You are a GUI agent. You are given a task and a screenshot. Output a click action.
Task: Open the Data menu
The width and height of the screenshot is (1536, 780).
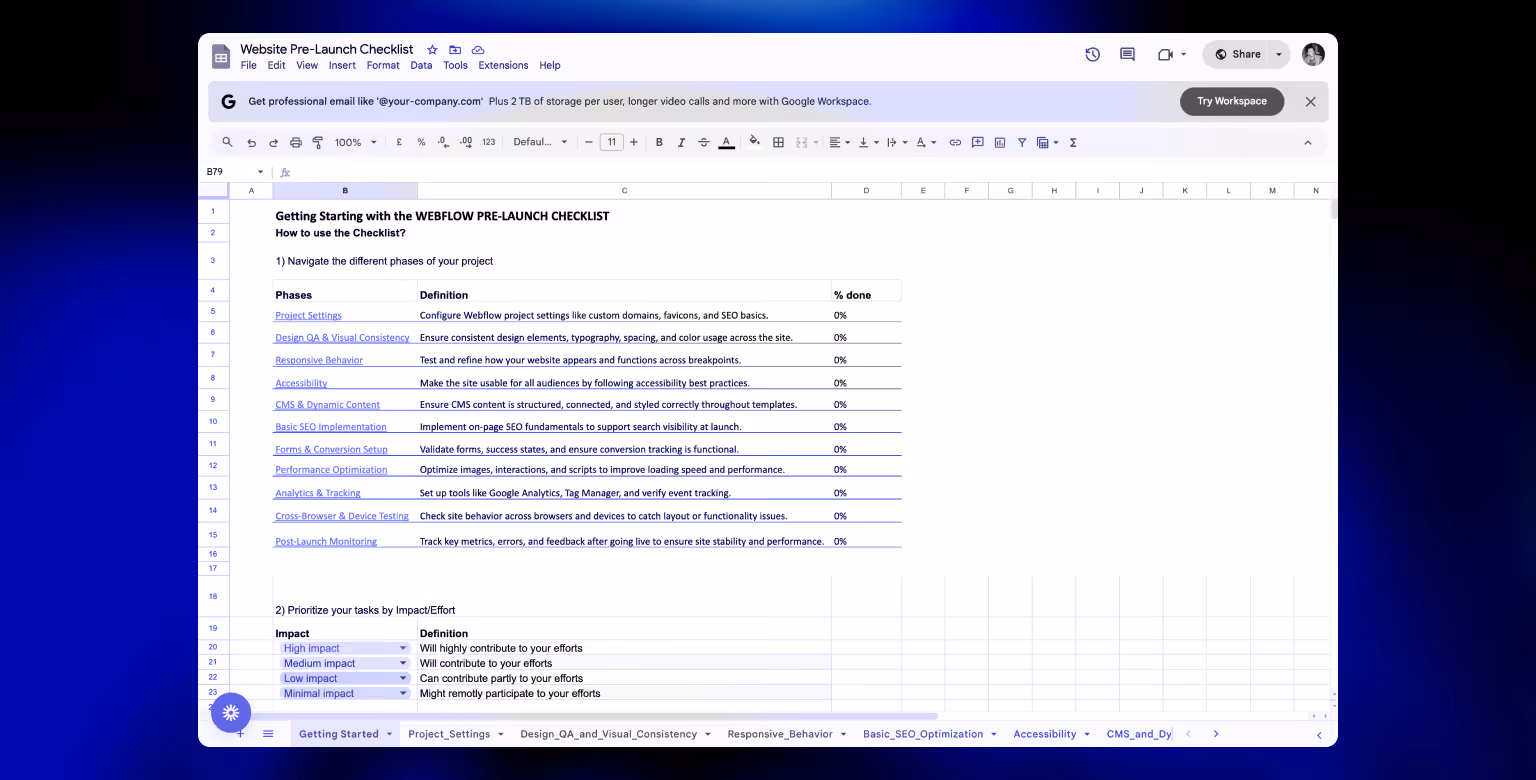(x=421, y=65)
